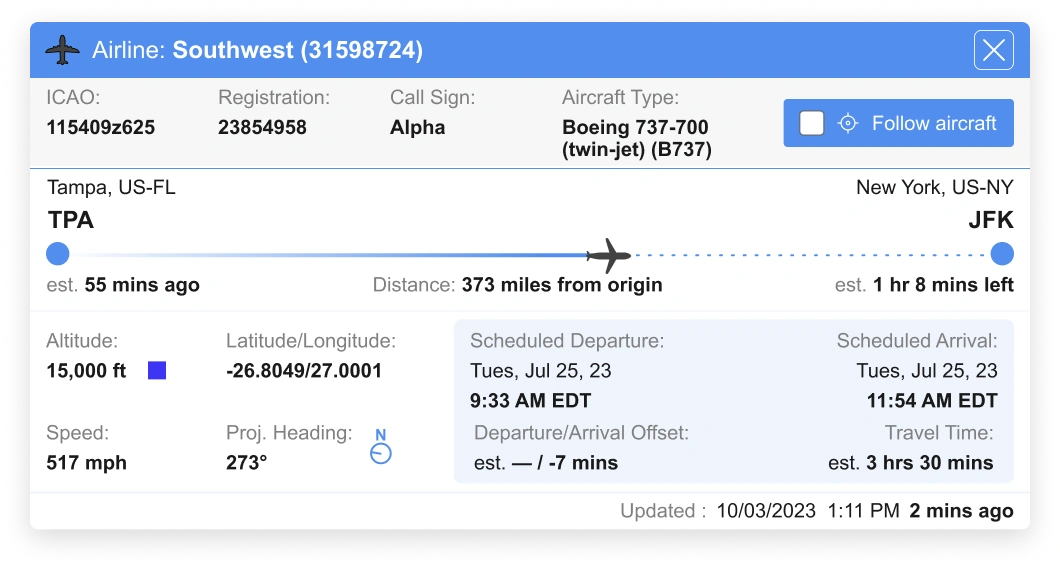Image resolution: width=1060 pixels, height=568 pixels.
Task: Click the TPA origin dot
Action: [x=58, y=254]
